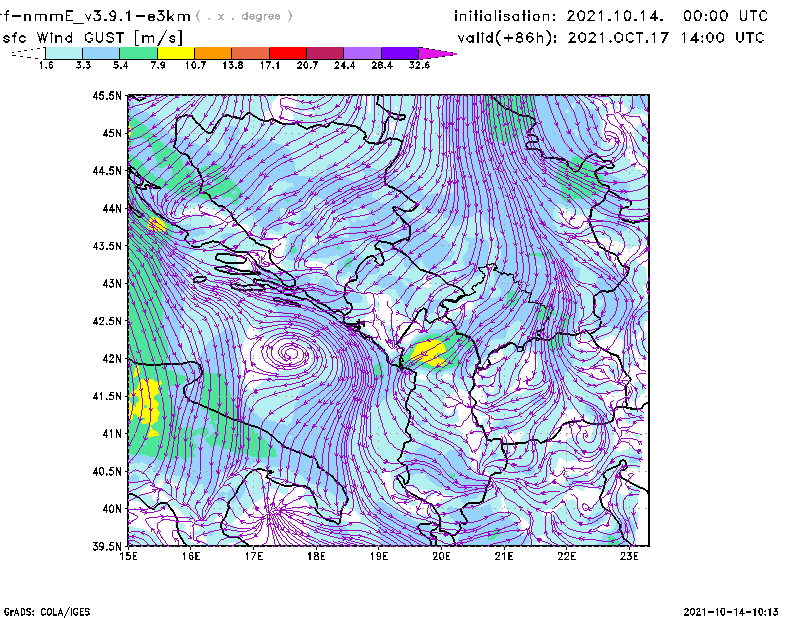Click the orange gust spot near 43.8N 15.5E

tap(157, 224)
